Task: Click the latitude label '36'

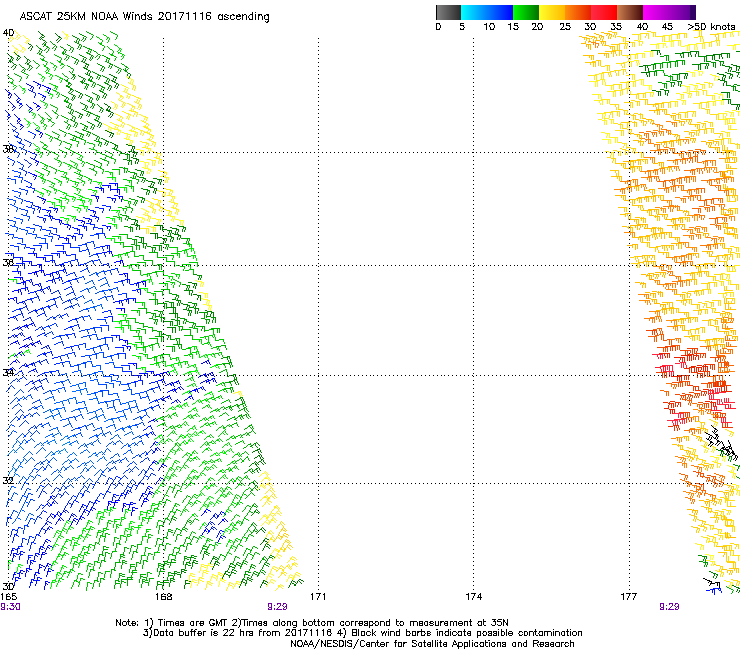Action: [8, 262]
